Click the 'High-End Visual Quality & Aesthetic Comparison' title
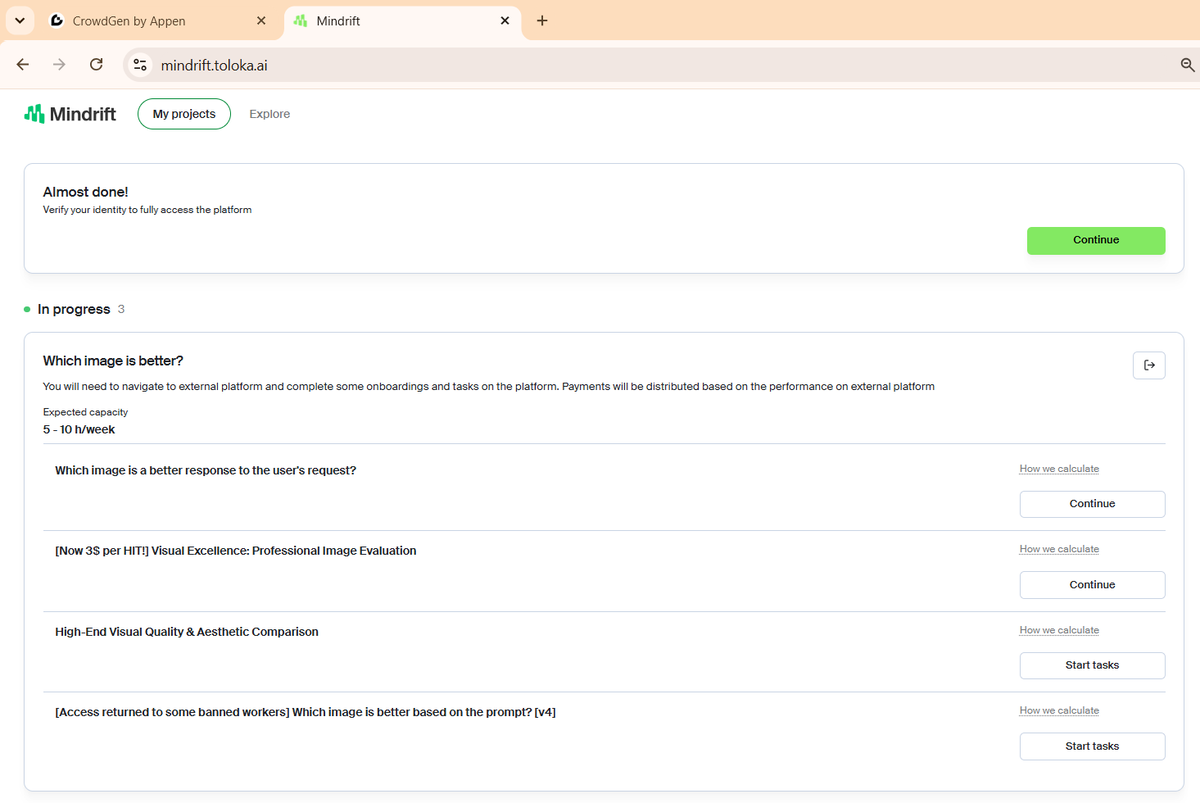1200x803 pixels. click(187, 632)
